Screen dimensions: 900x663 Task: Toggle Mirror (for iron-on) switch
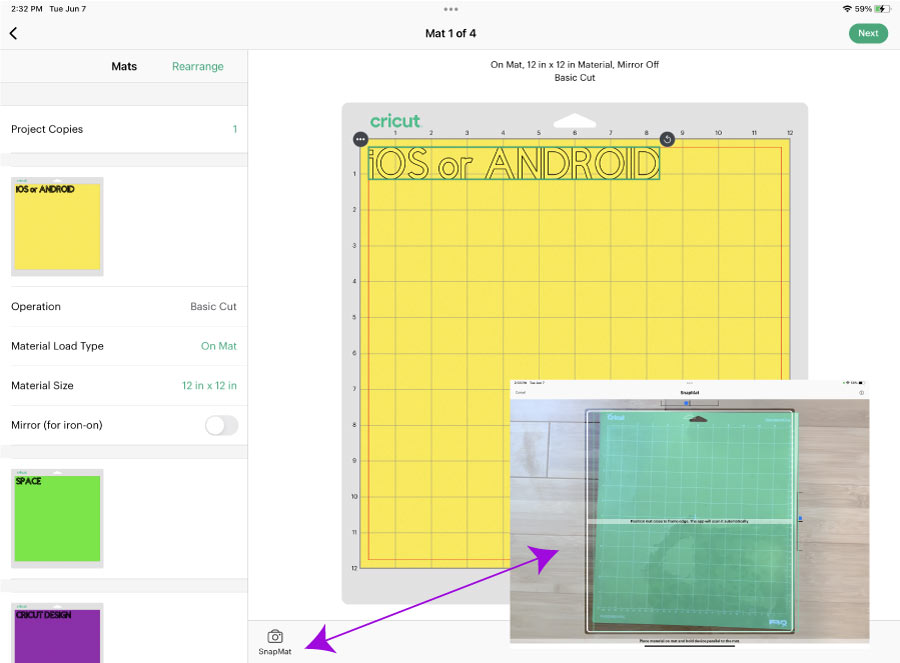coord(222,425)
